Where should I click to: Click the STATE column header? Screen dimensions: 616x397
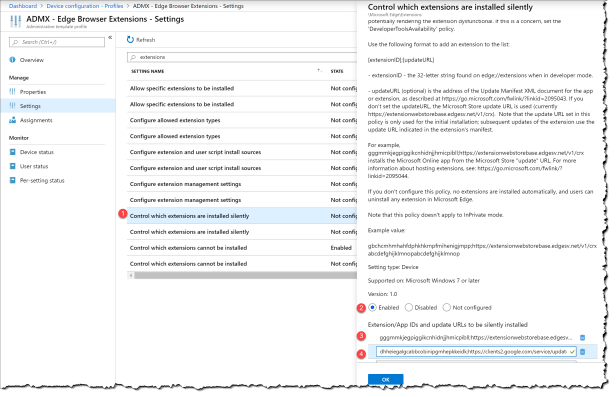[x=337, y=71]
